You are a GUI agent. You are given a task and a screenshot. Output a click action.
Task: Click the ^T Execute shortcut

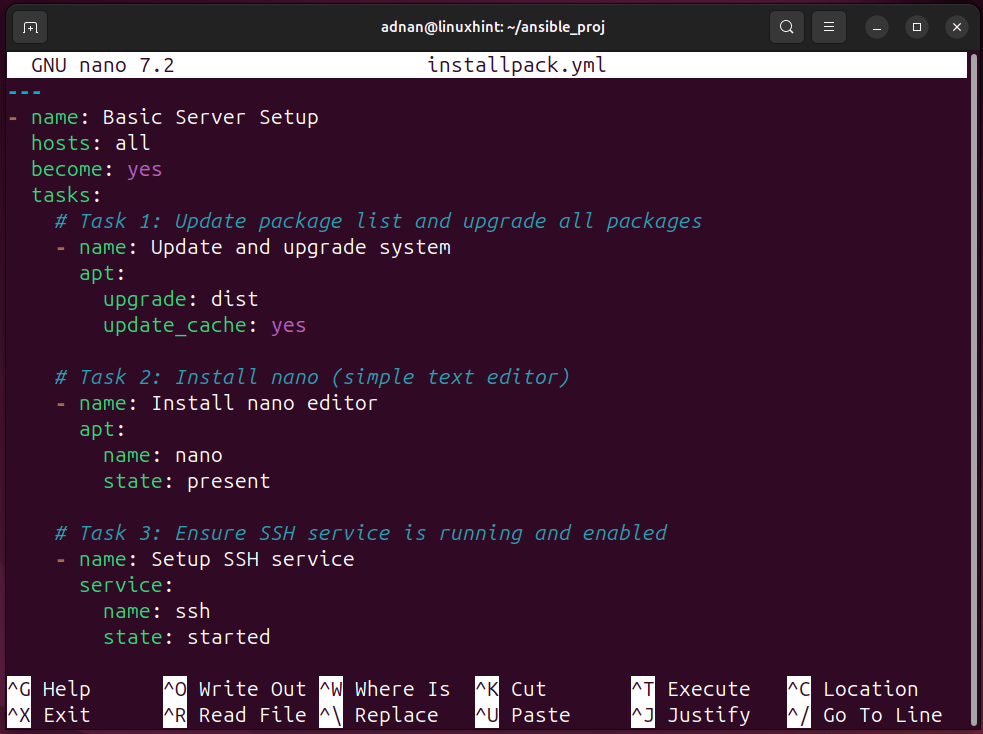coord(691,689)
